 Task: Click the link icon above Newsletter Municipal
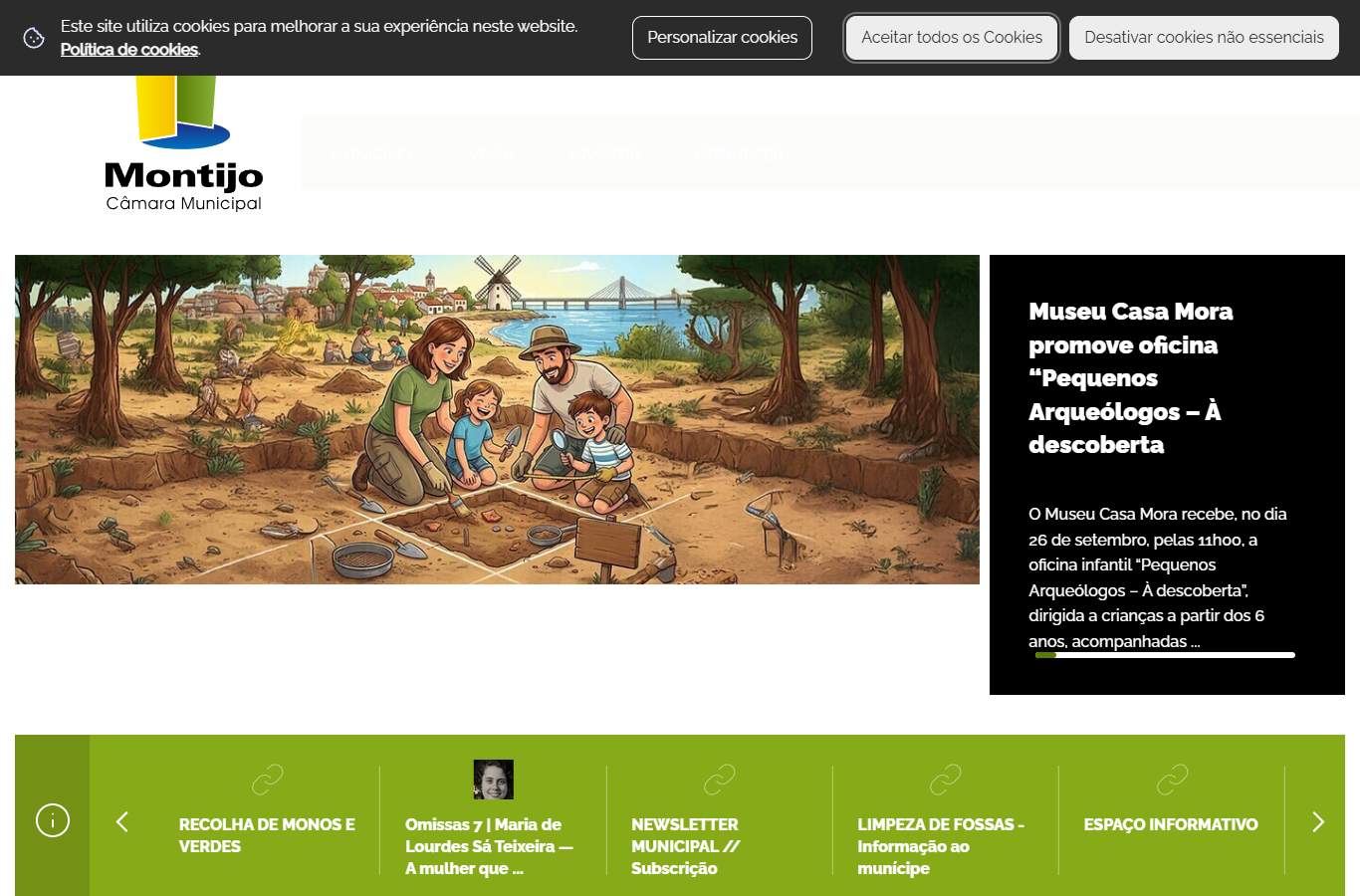pyautogui.click(x=719, y=780)
